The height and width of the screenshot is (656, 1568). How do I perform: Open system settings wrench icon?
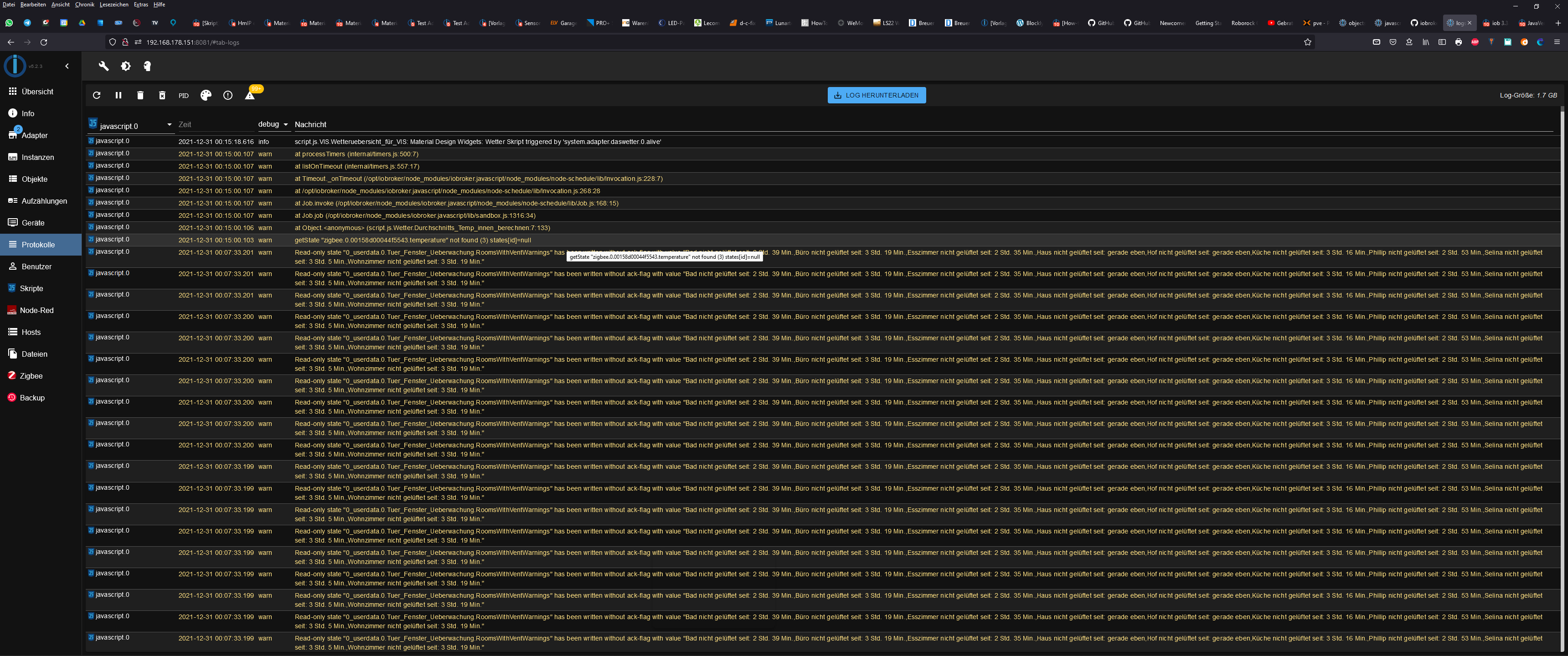(x=104, y=66)
